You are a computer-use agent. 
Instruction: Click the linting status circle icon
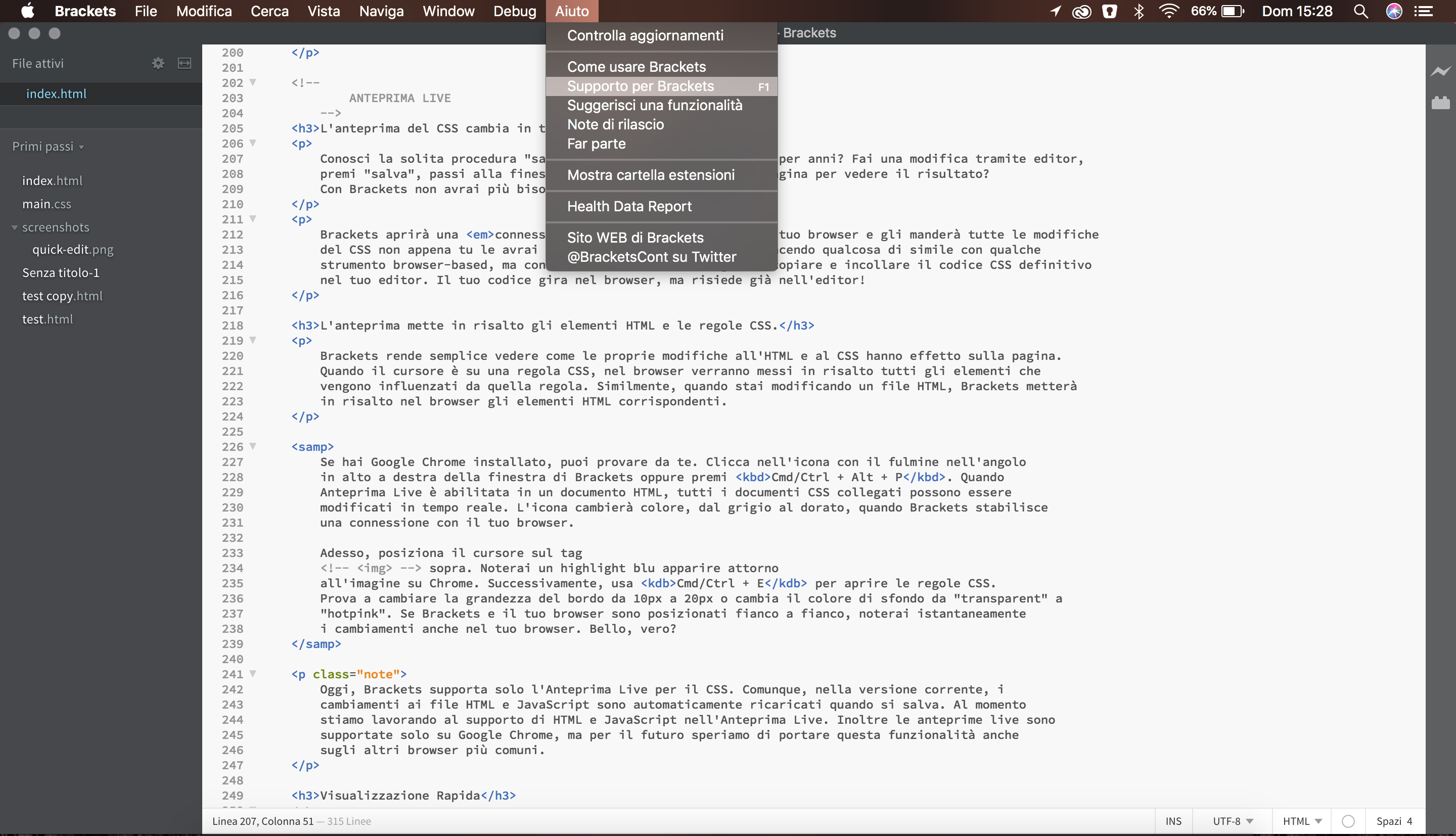tap(1348, 821)
